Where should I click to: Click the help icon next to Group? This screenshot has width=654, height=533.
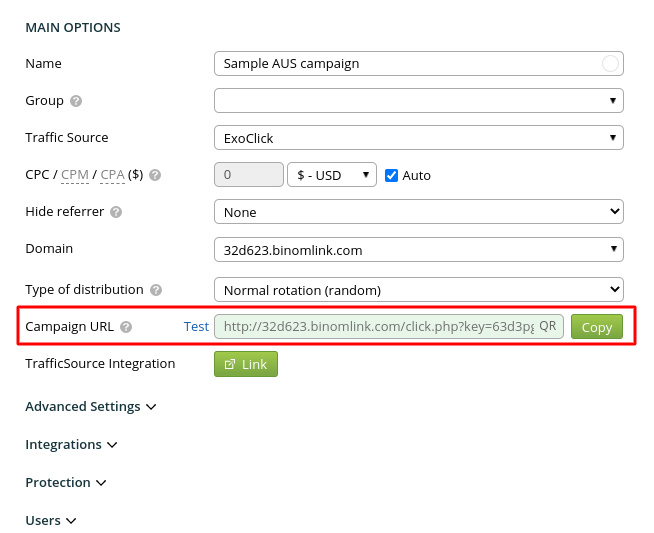tap(76, 101)
